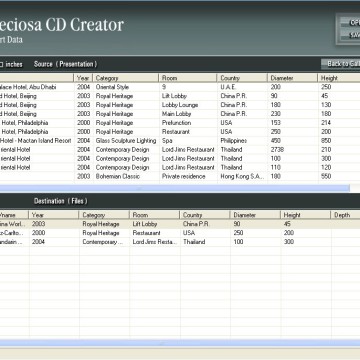Viewport: 360px width, 360px height.
Task: Click the 153 diameter value
Action: pyautogui.click(x=276, y=123)
